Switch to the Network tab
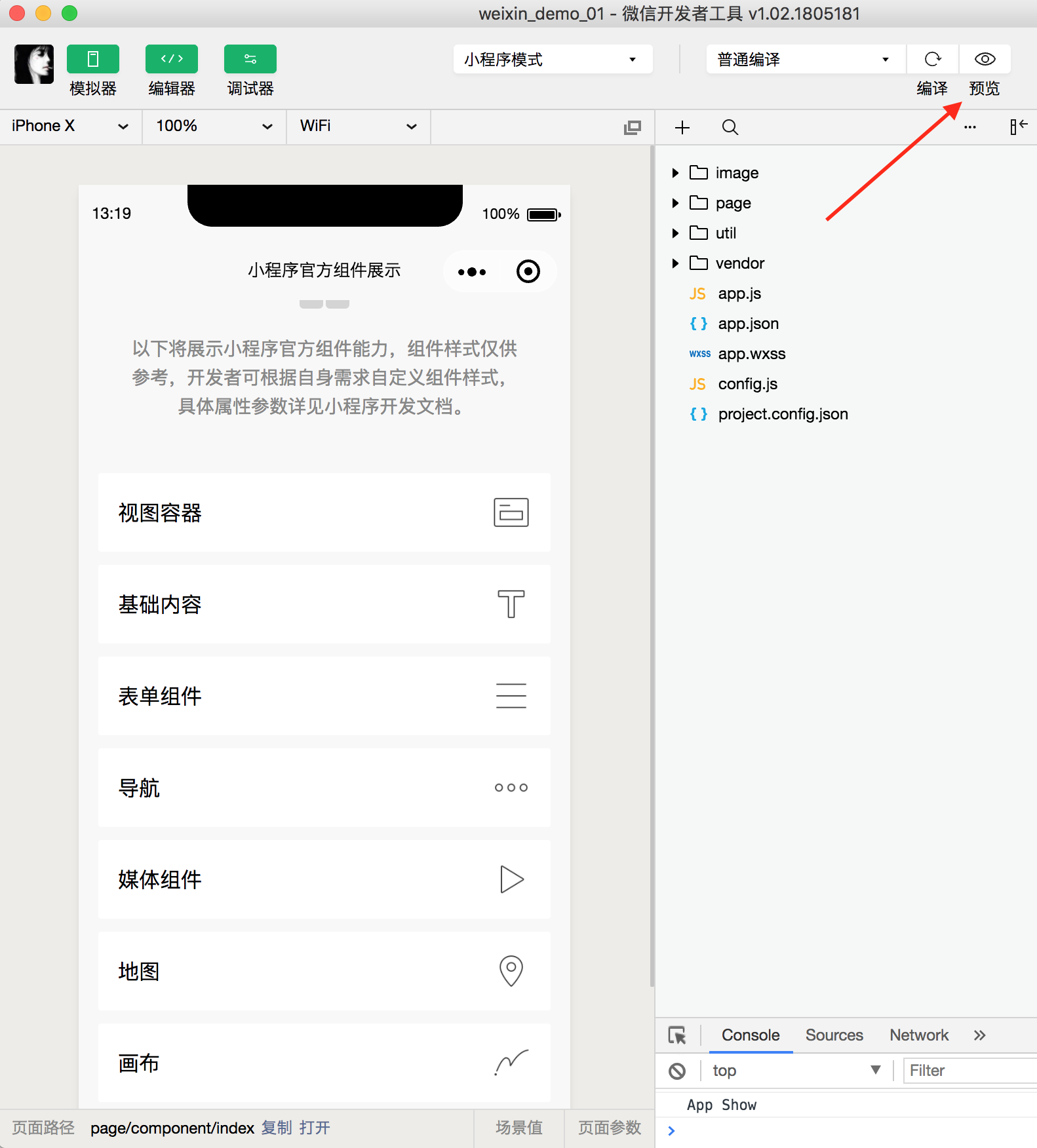 coord(919,1035)
